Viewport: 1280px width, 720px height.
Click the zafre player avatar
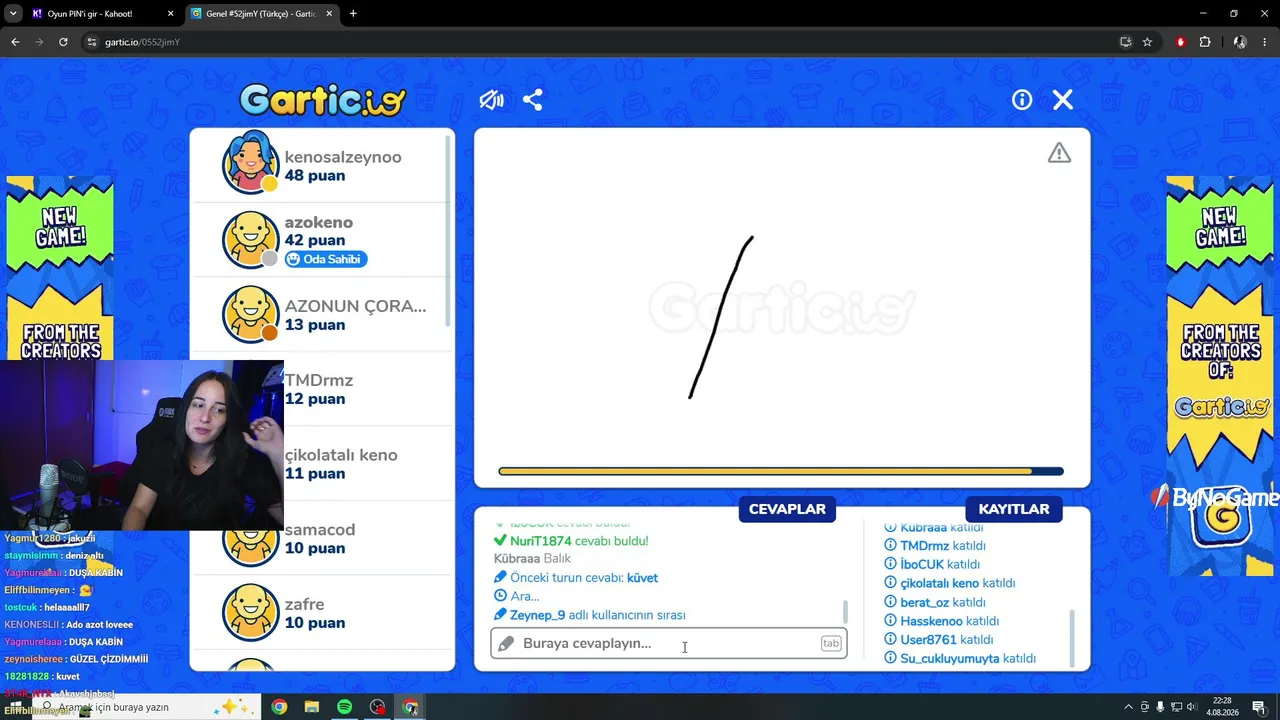click(250, 612)
